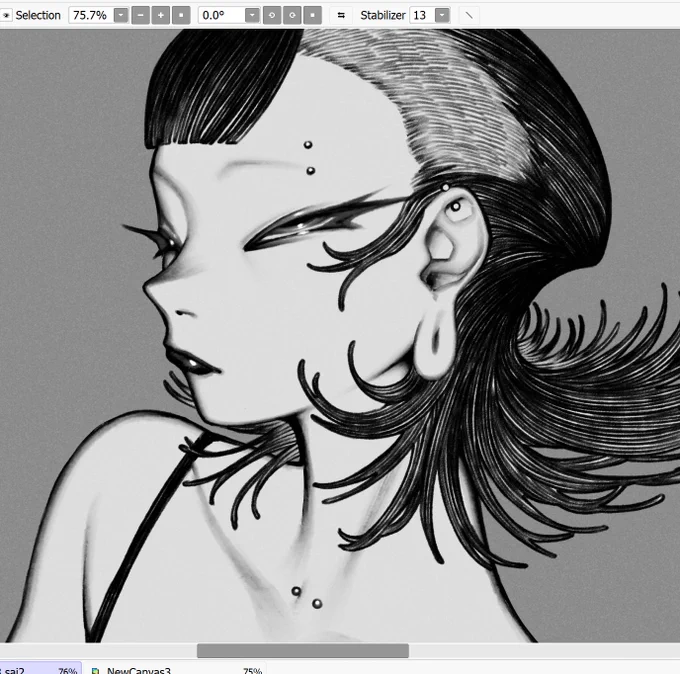Switch to the NewCanvas3 document tab
The width and height of the screenshot is (680, 674).
coord(174,669)
